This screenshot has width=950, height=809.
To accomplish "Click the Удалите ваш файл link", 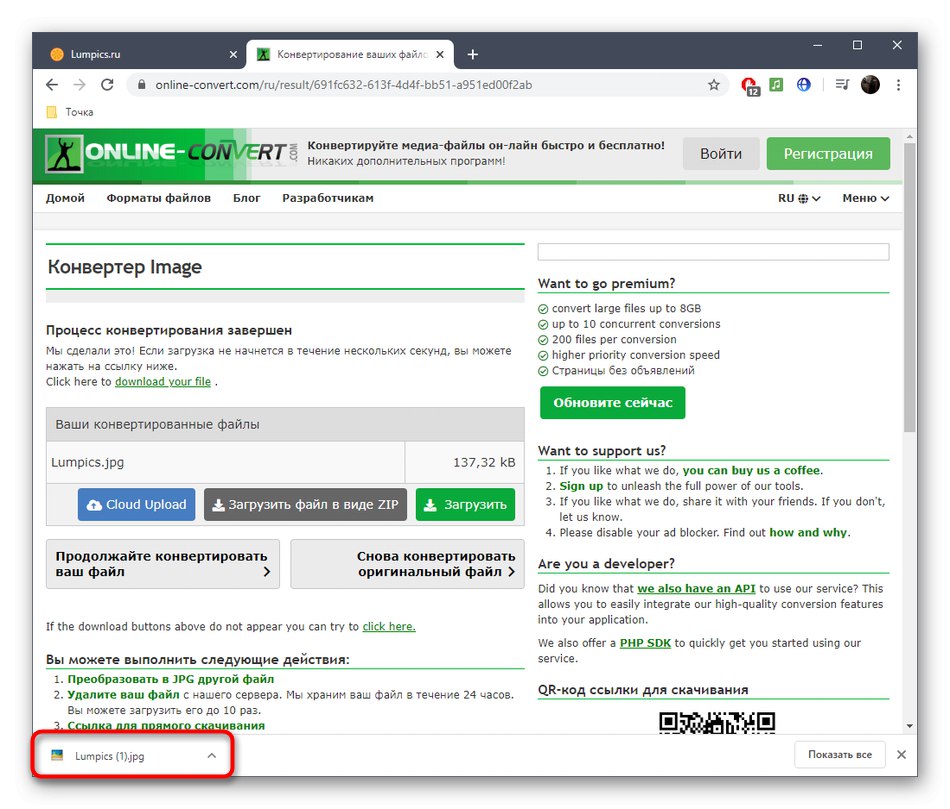I will pos(124,695).
